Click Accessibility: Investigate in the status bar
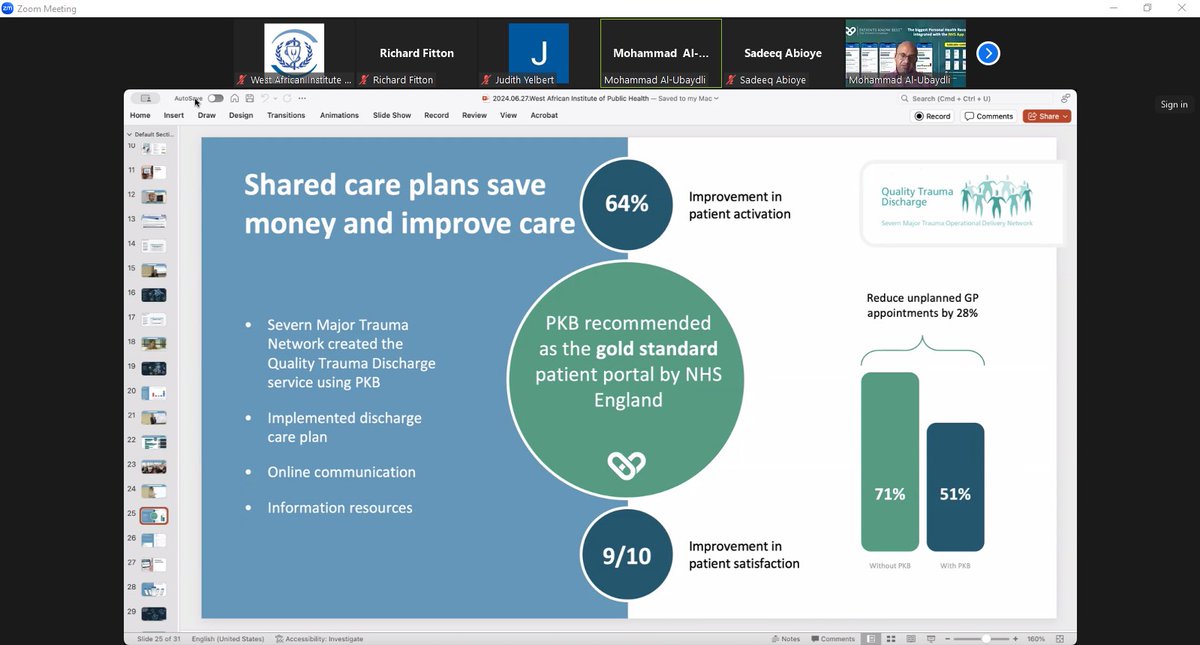The image size is (1200, 645). [320, 639]
